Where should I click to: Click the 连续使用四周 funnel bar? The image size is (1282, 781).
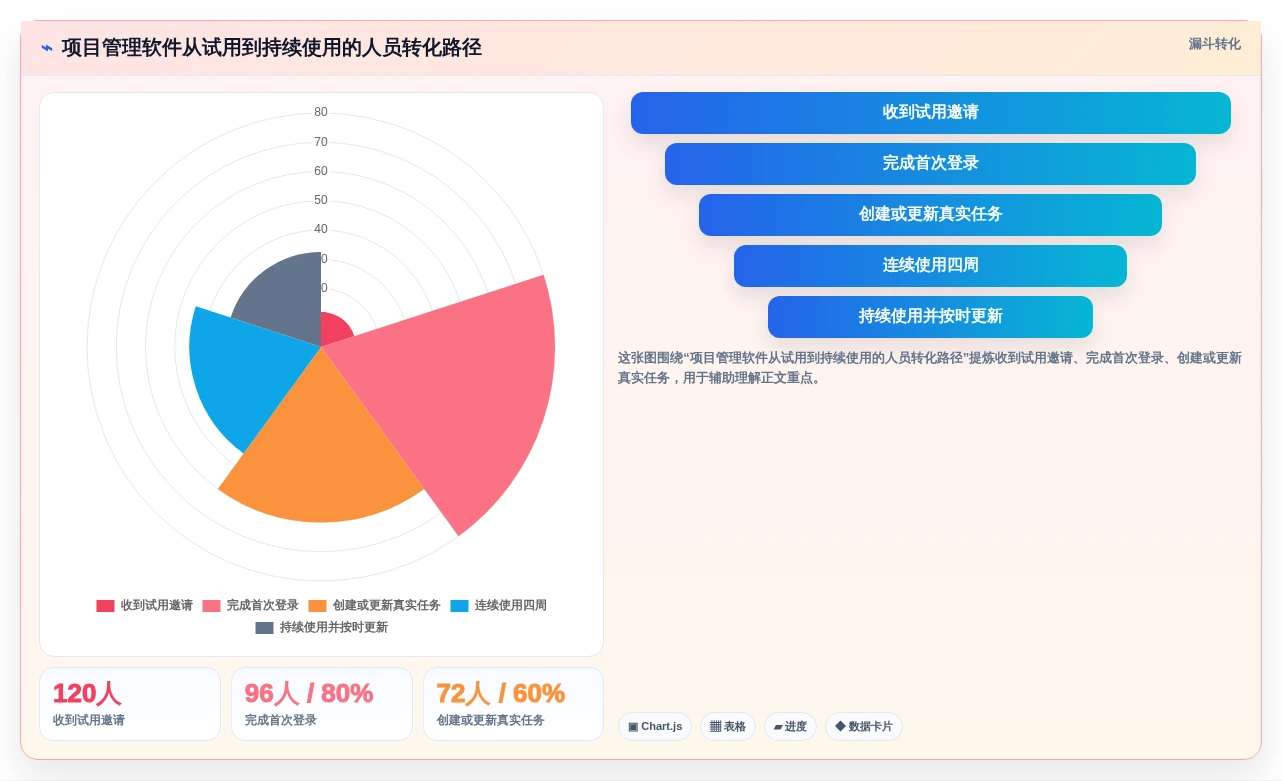click(x=930, y=266)
